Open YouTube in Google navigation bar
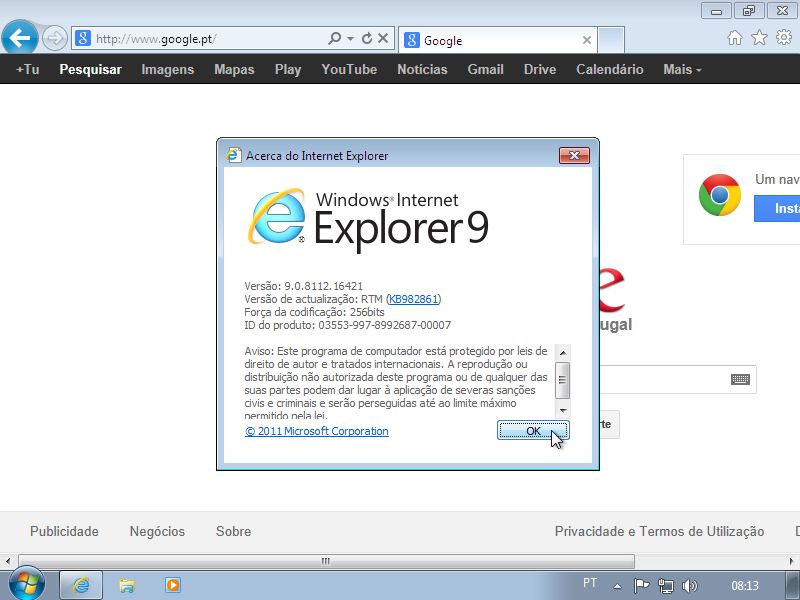The height and width of the screenshot is (600, 800). click(x=349, y=69)
